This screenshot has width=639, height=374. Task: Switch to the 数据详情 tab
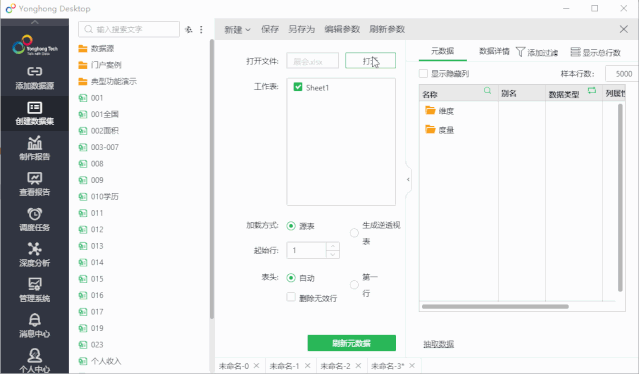tap(494, 51)
